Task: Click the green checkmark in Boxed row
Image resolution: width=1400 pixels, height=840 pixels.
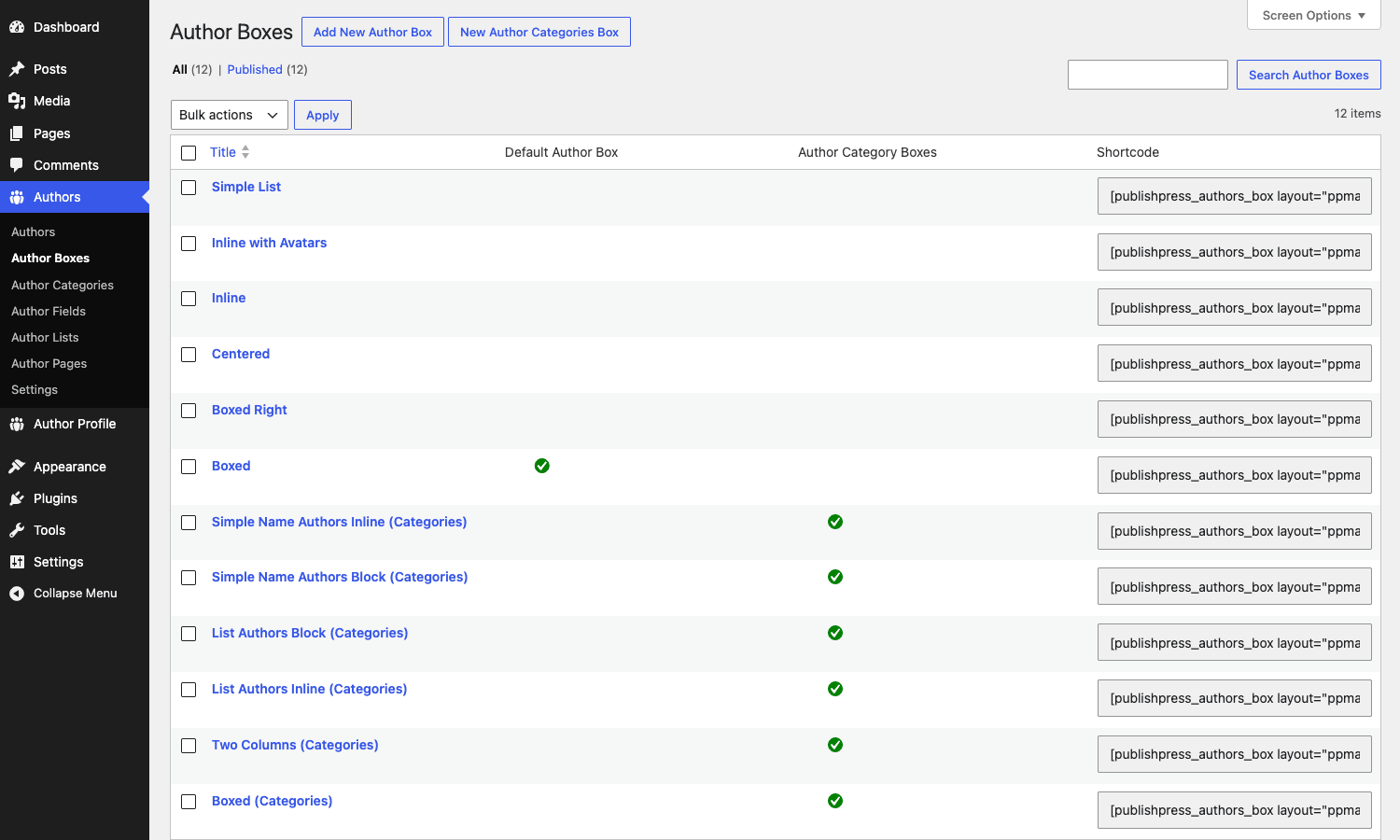Action: click(x=542, y=466)
